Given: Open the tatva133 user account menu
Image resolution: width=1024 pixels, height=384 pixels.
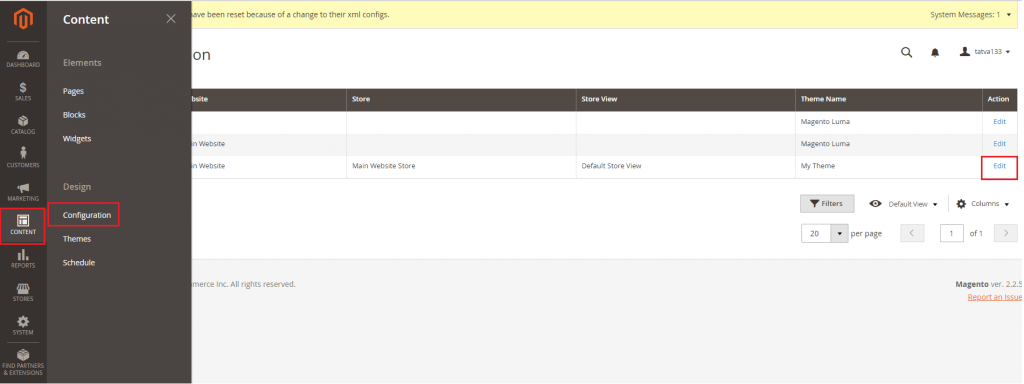Looking at the screenshot, I should [x=985, y=52].
